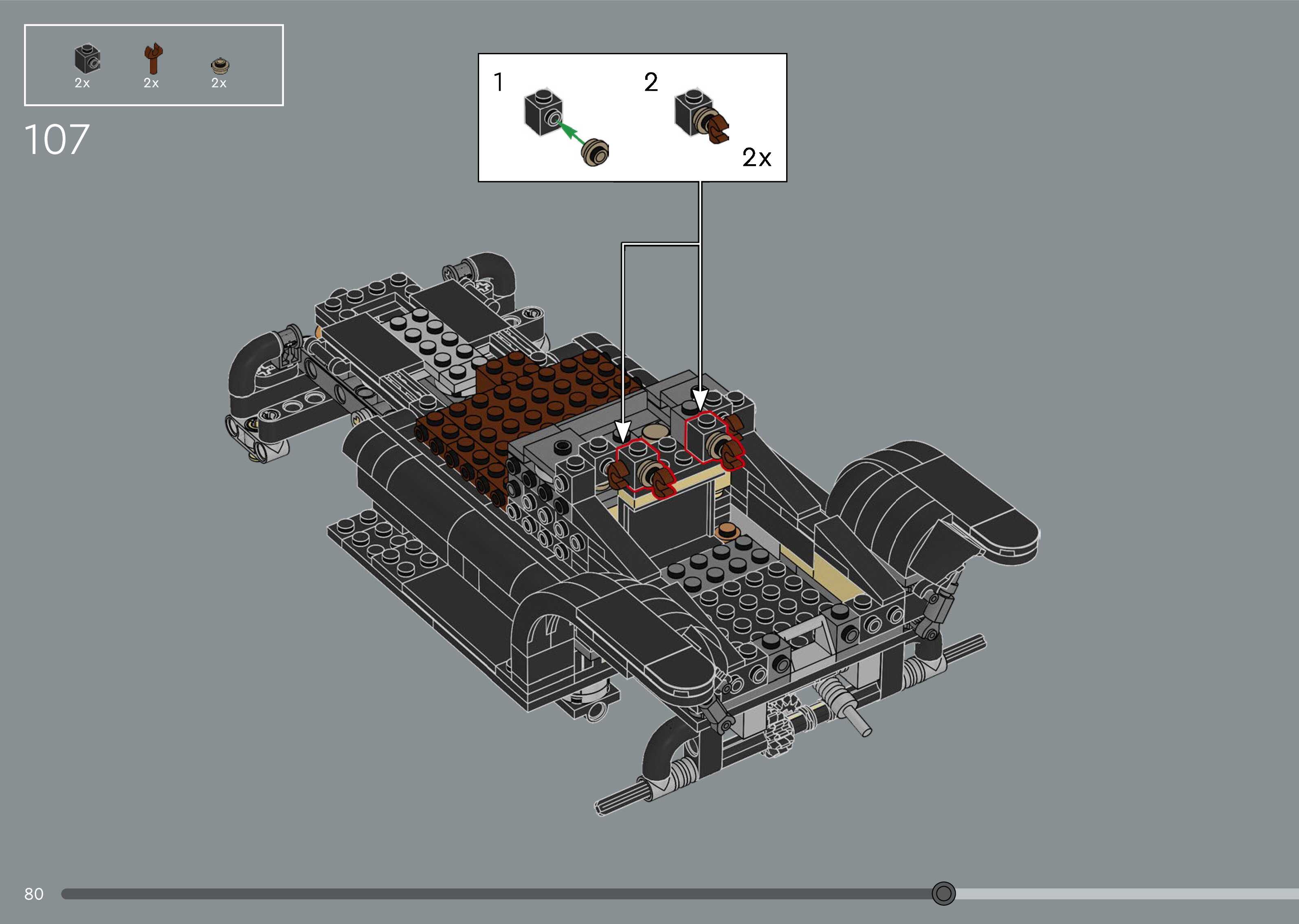Click the left white arrowhead pointing at model

click(x=623, y=429)
